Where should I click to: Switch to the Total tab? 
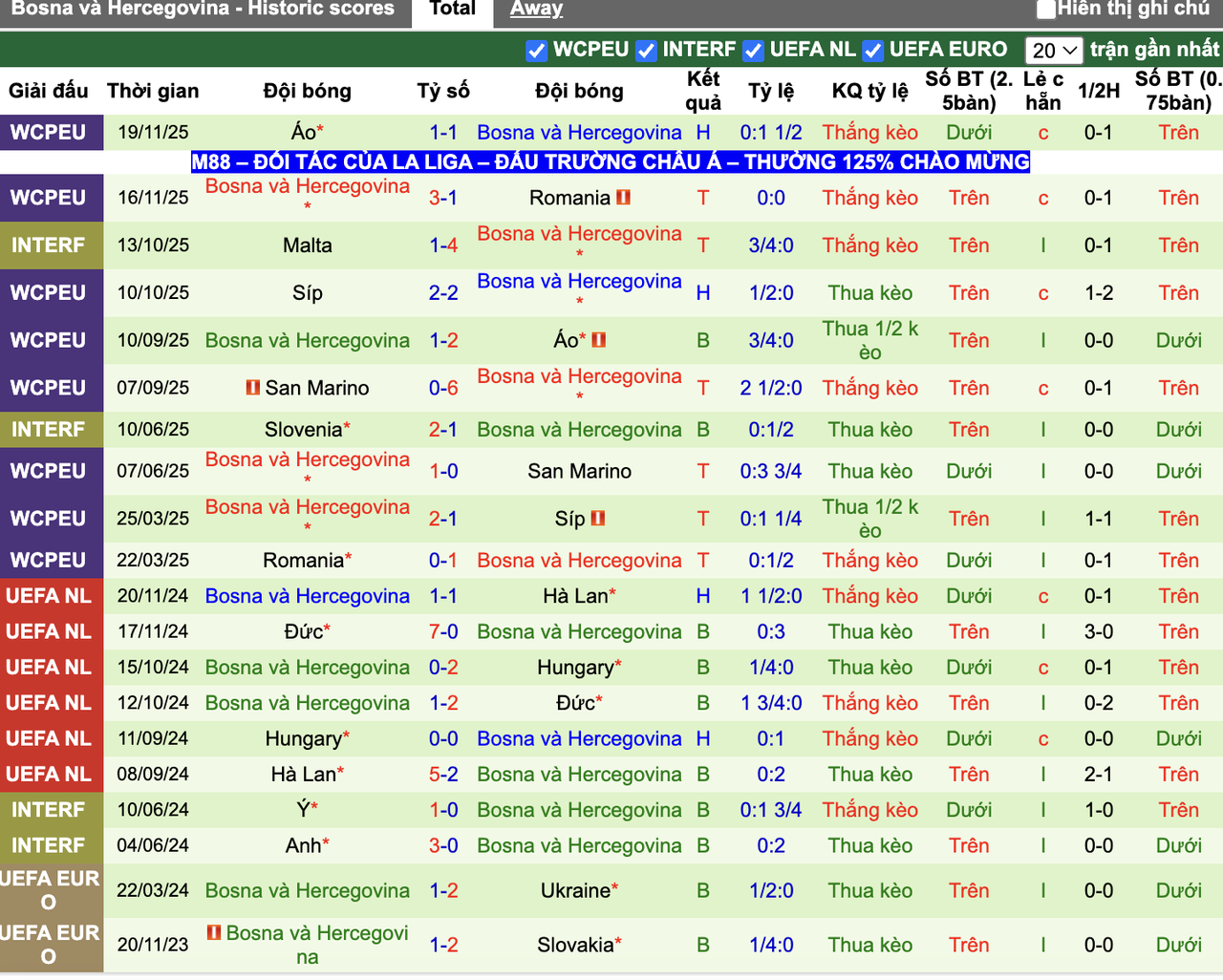tap(452, 10)
